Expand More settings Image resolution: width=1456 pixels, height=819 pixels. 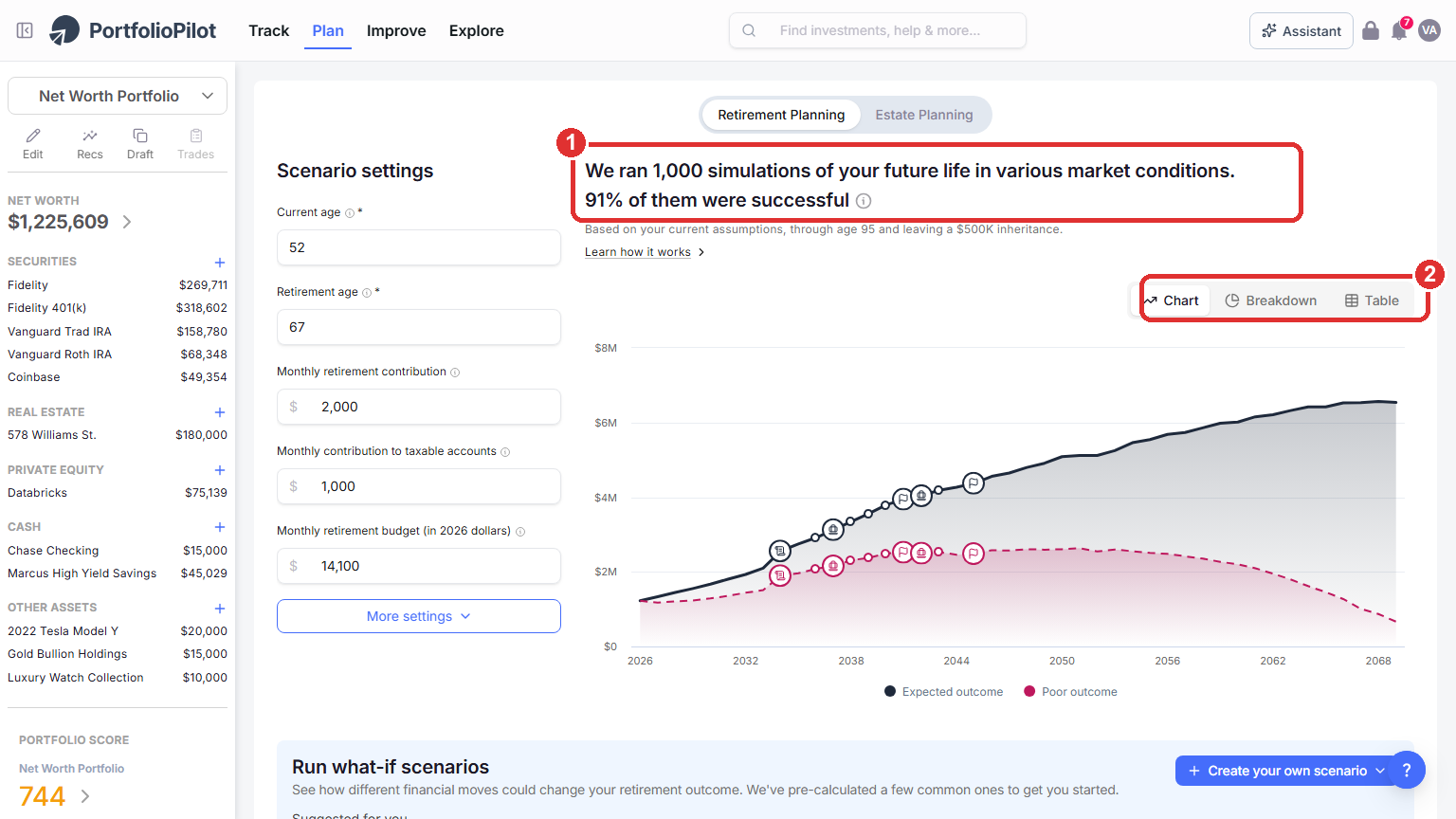coord(419,616)
